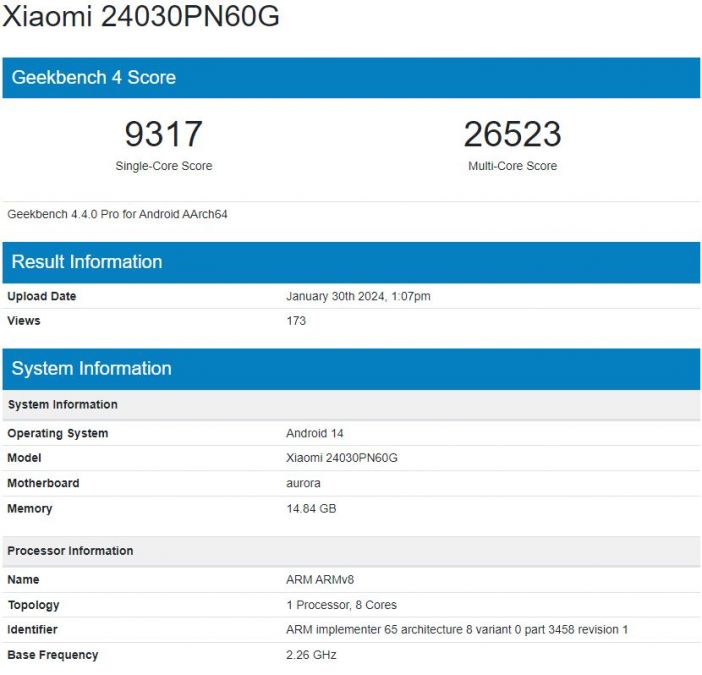702x675 pixels.
Task: Select the Multi-Core Score label
Action: click(513, 166)
